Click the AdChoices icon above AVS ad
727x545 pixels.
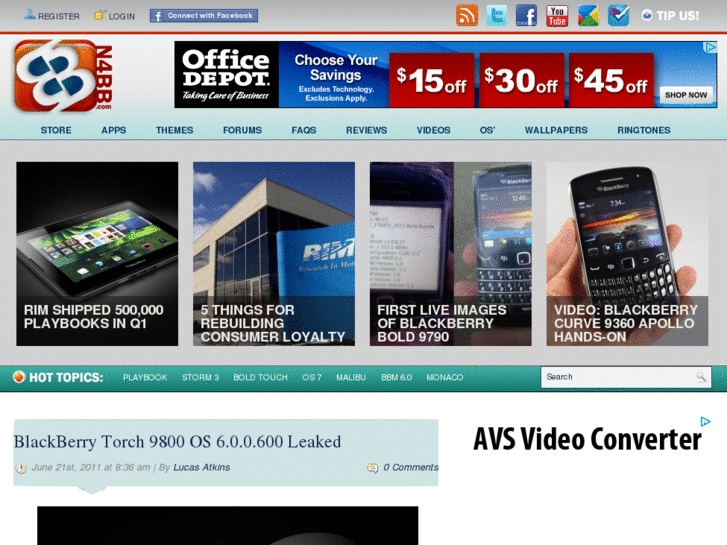(x=705, y=421)
